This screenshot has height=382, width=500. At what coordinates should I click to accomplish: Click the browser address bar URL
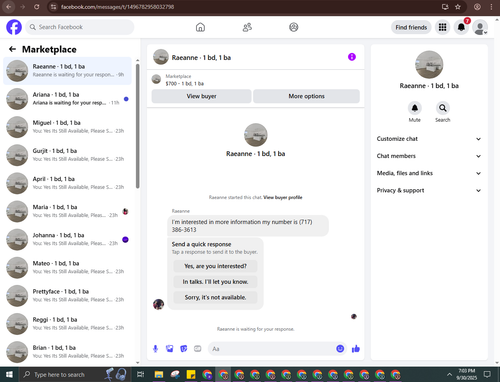(x=117, y=7)
